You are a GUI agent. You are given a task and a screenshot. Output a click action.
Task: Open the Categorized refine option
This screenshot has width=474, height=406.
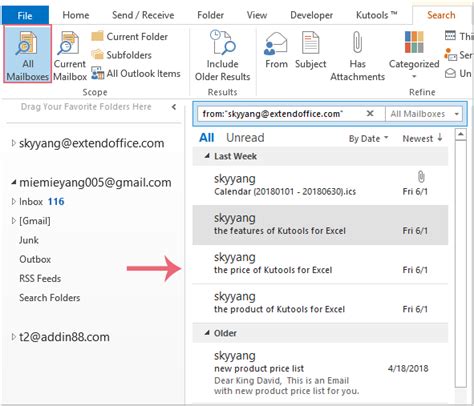(x=414, y=55)
